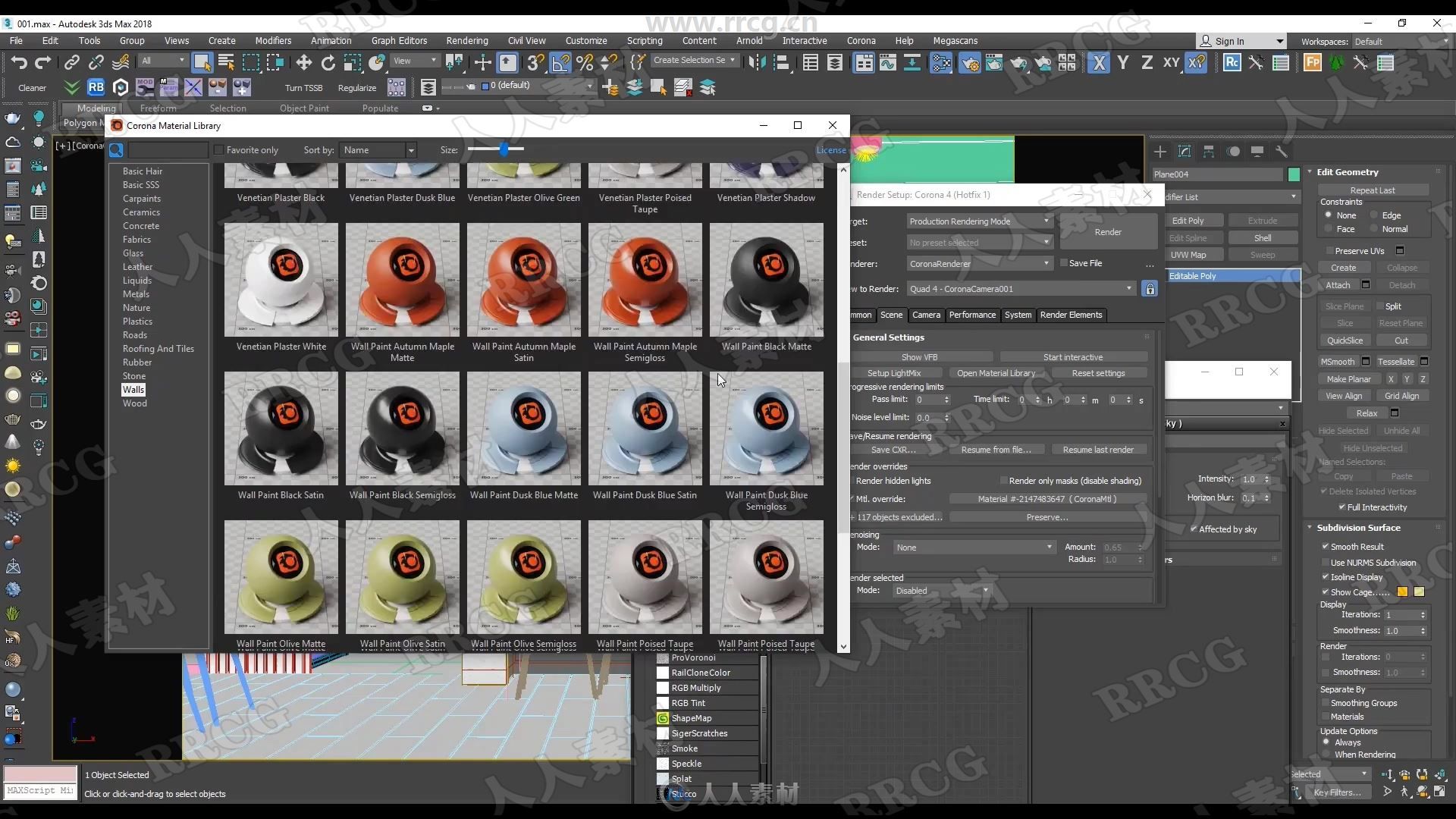Screen dimensions: 1456x819
Task: Toggle Save File checkbox in Render Setup
Action: click(1063, 263)
